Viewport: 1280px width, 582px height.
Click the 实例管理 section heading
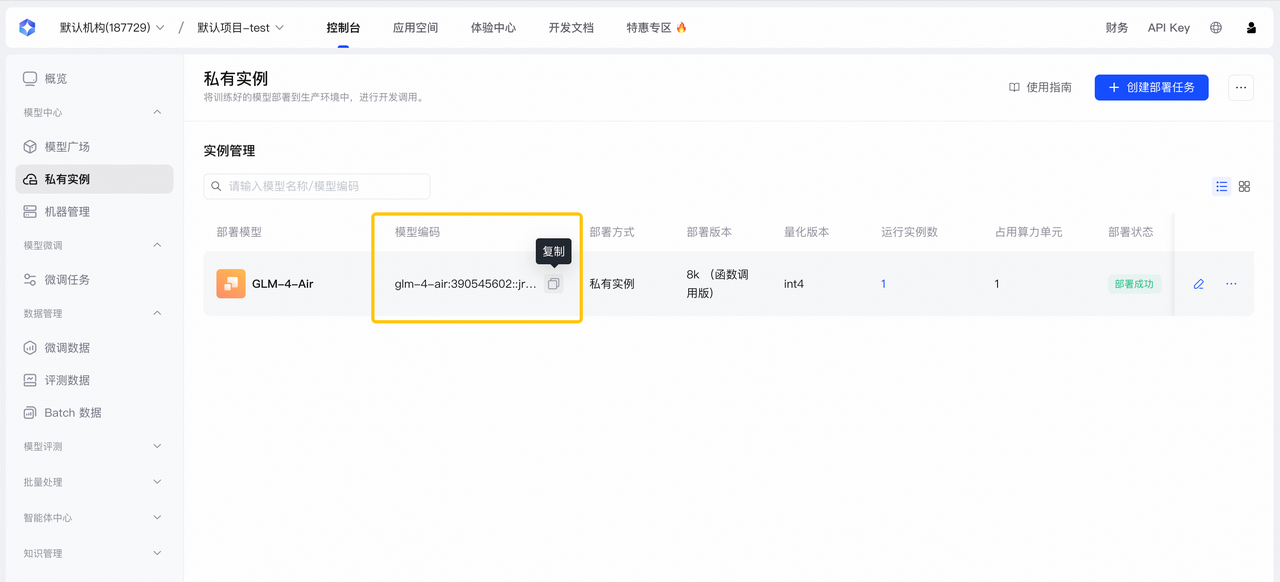[229, 151]
